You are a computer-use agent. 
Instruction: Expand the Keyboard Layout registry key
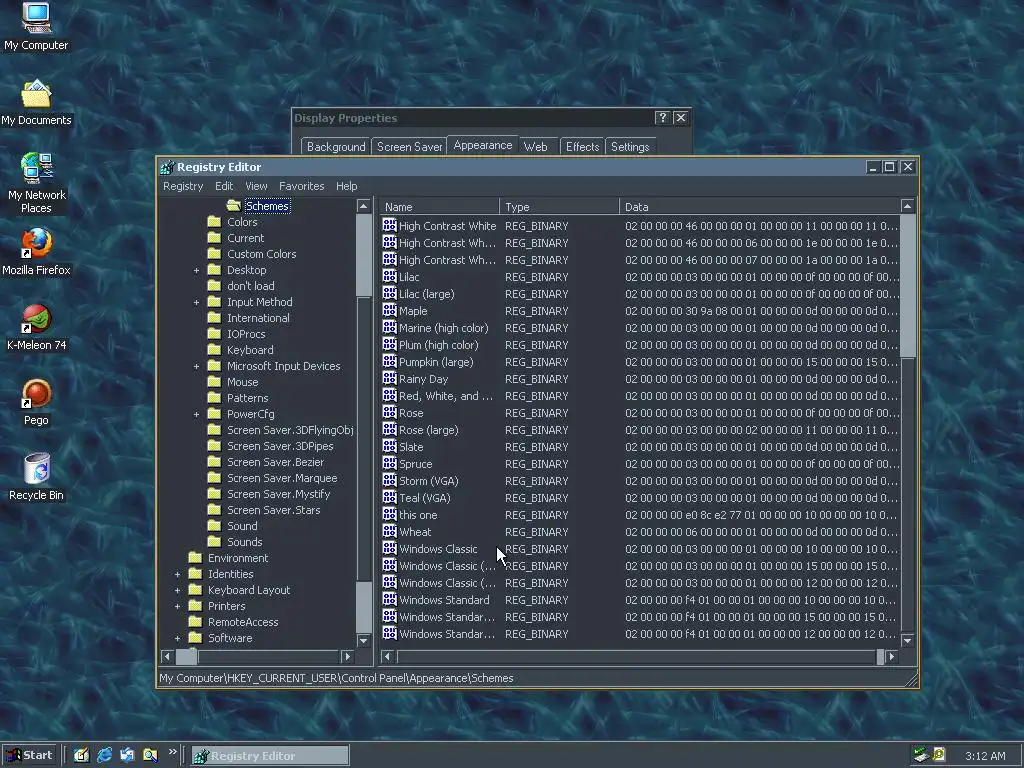point(178,590)
